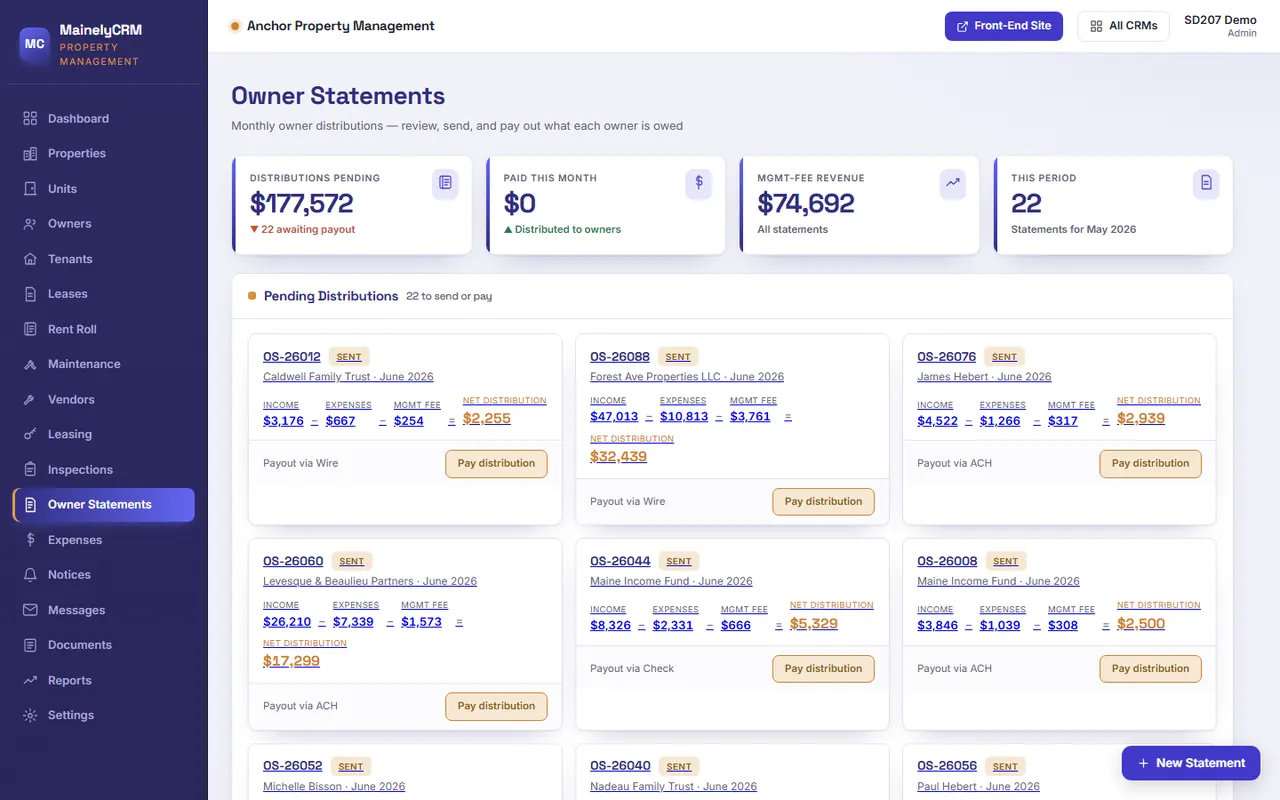This screenshot has width=1280, height=800.
Task: Open the Tenants section
Action: click(x=104, y=258)
